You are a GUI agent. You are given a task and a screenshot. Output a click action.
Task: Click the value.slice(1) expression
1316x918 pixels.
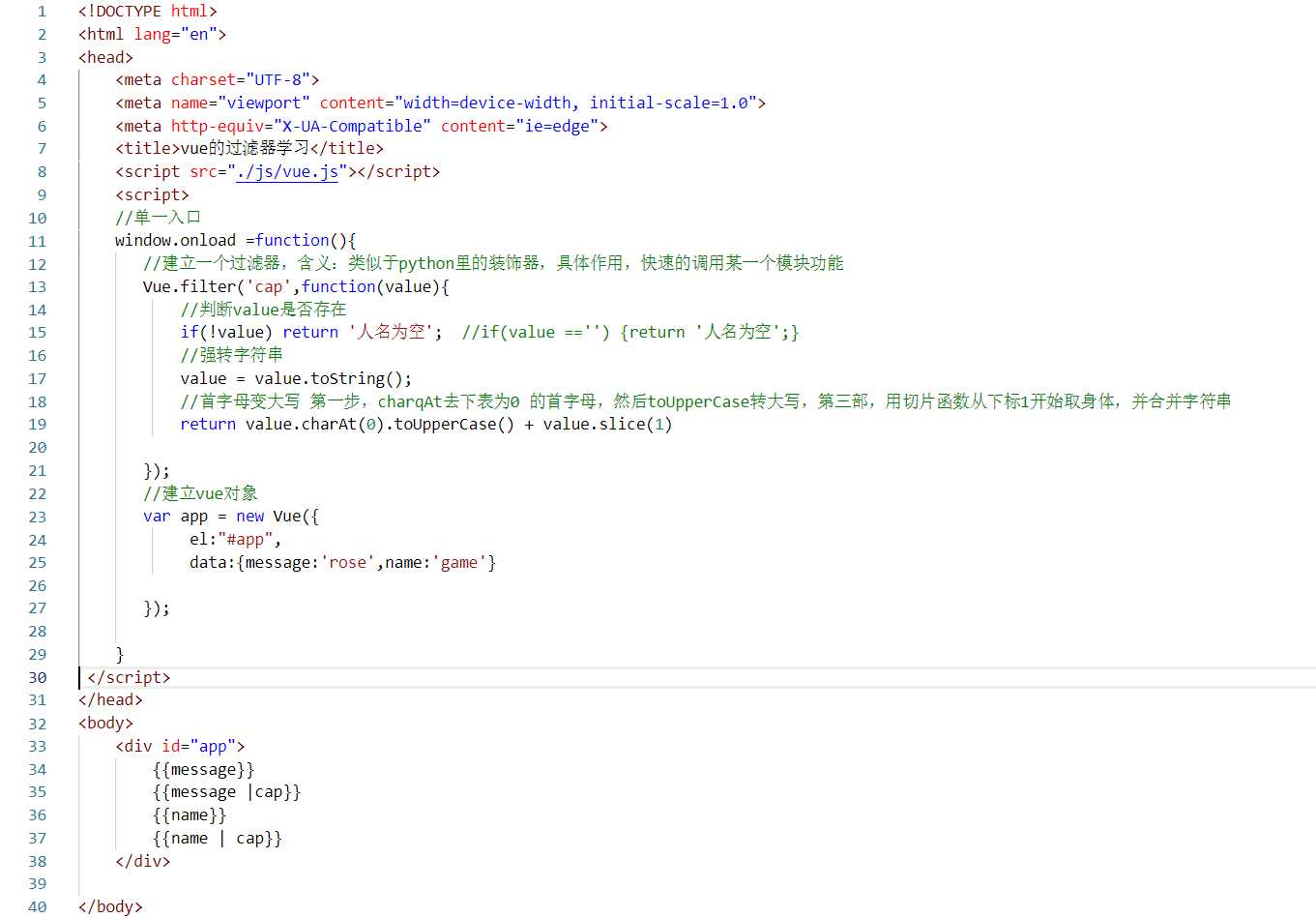[x=607, y=424]
